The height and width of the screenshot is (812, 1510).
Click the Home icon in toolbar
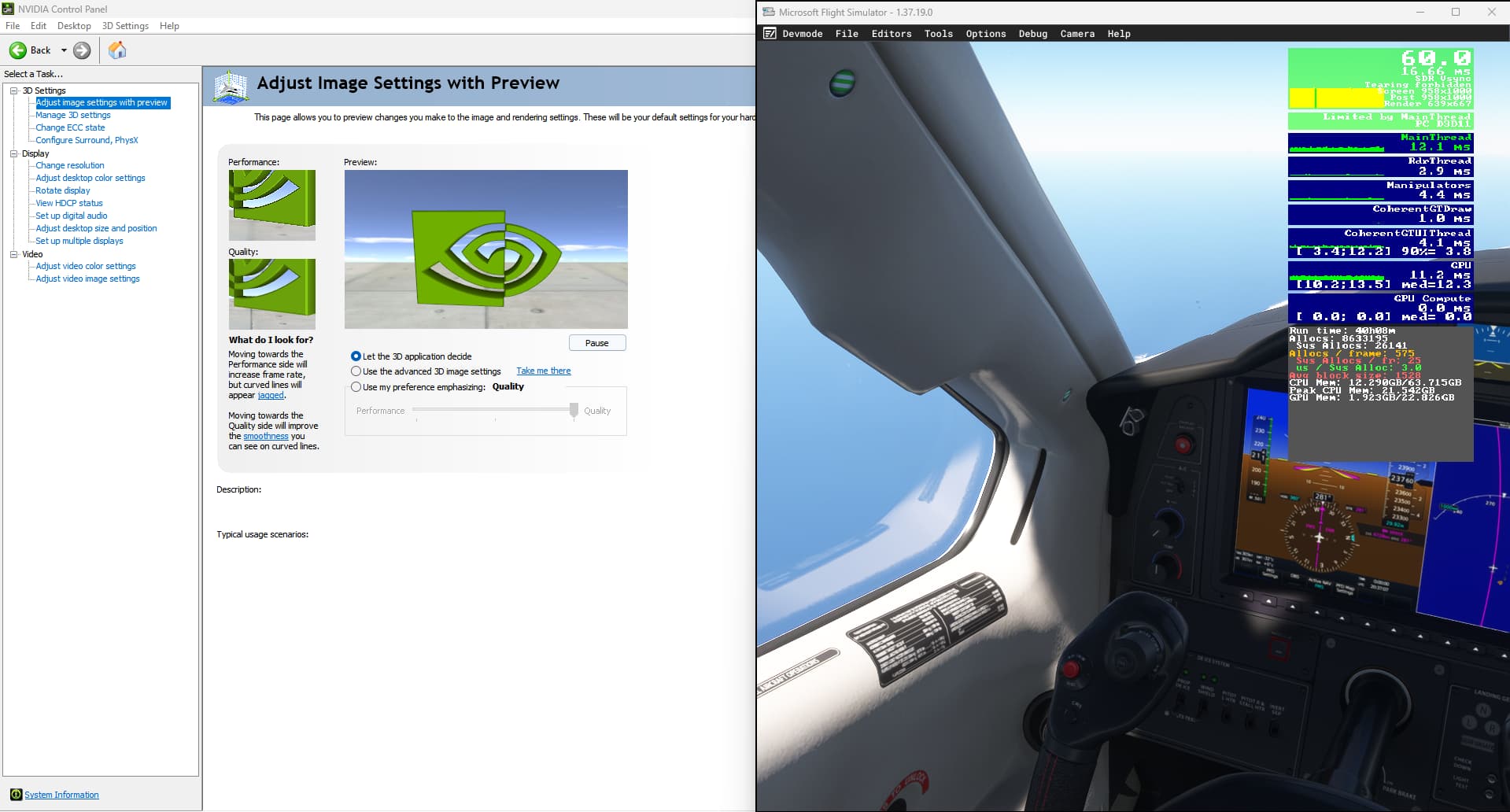click(x=117, y=50)
